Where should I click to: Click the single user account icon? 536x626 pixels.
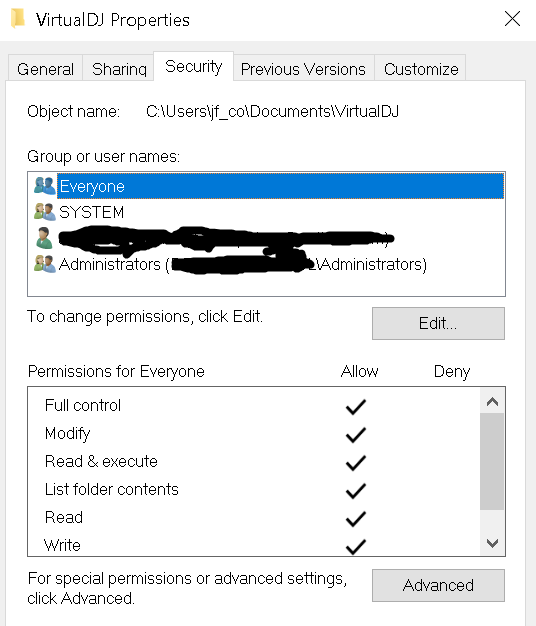[44, 238]
